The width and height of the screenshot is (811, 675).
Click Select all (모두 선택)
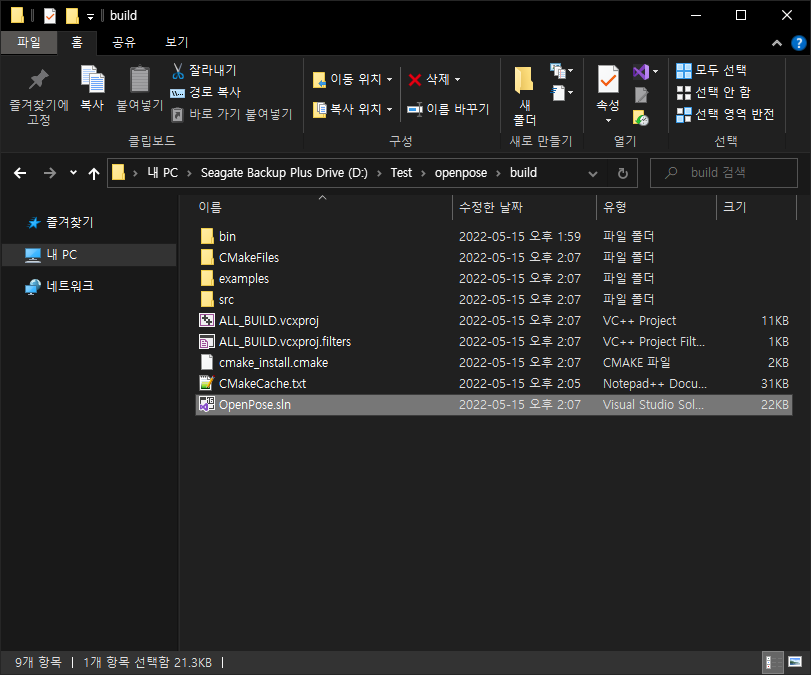tap(712, 70)
